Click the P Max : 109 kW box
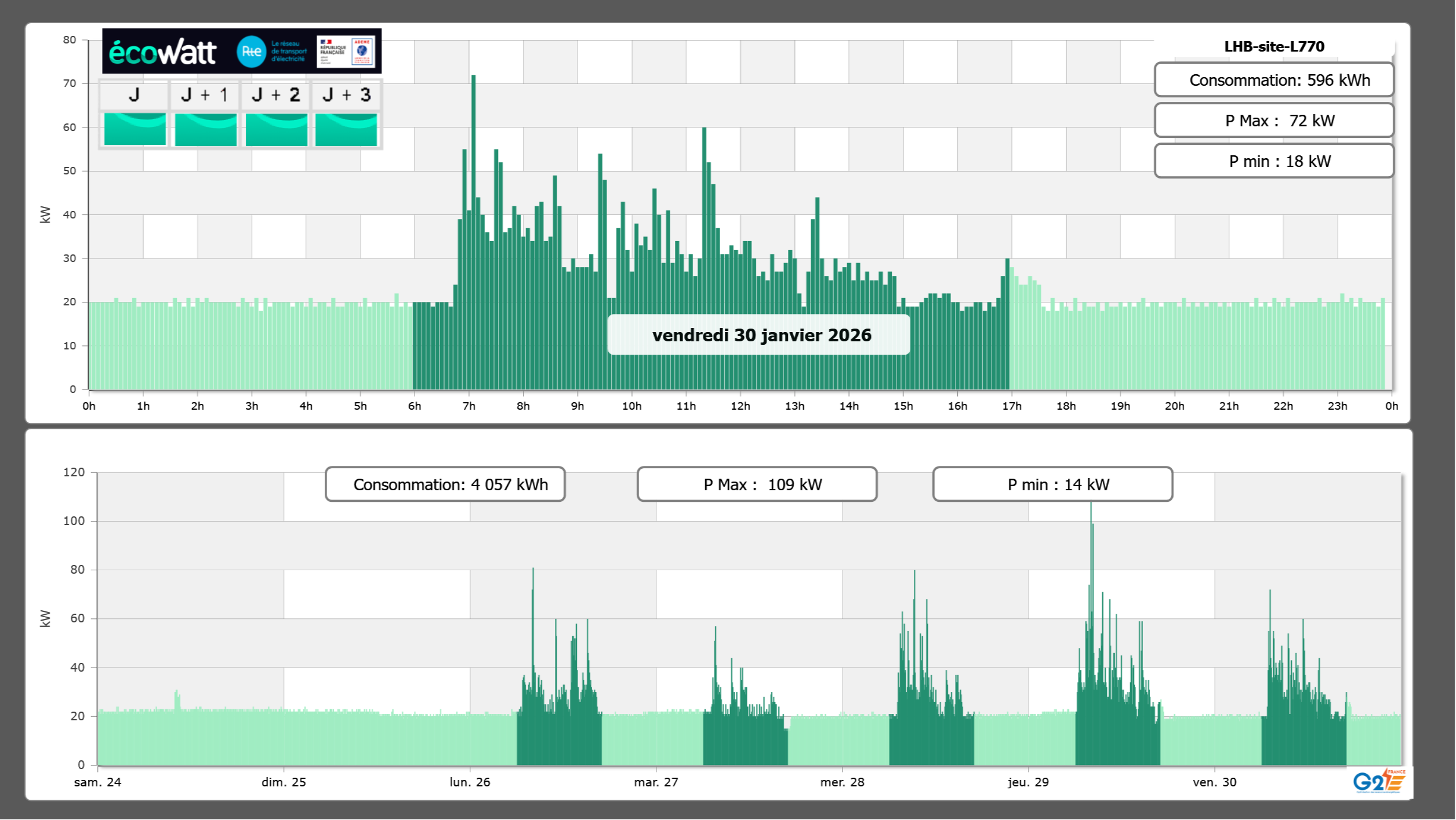Image resolution: width=1456 pixels, height=820 pixels. click(x=757, y=484)
